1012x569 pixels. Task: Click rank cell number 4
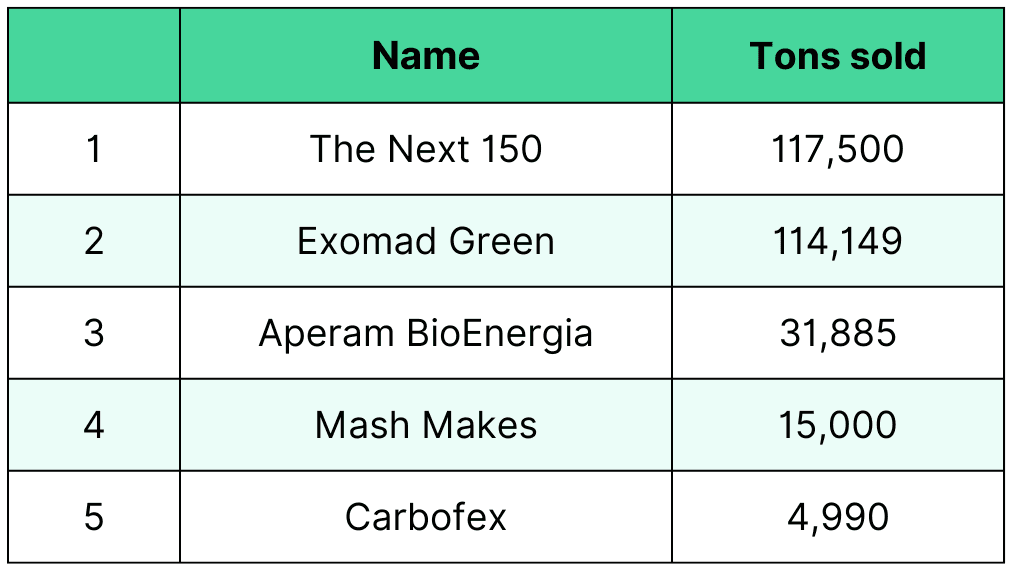(94, 425)
